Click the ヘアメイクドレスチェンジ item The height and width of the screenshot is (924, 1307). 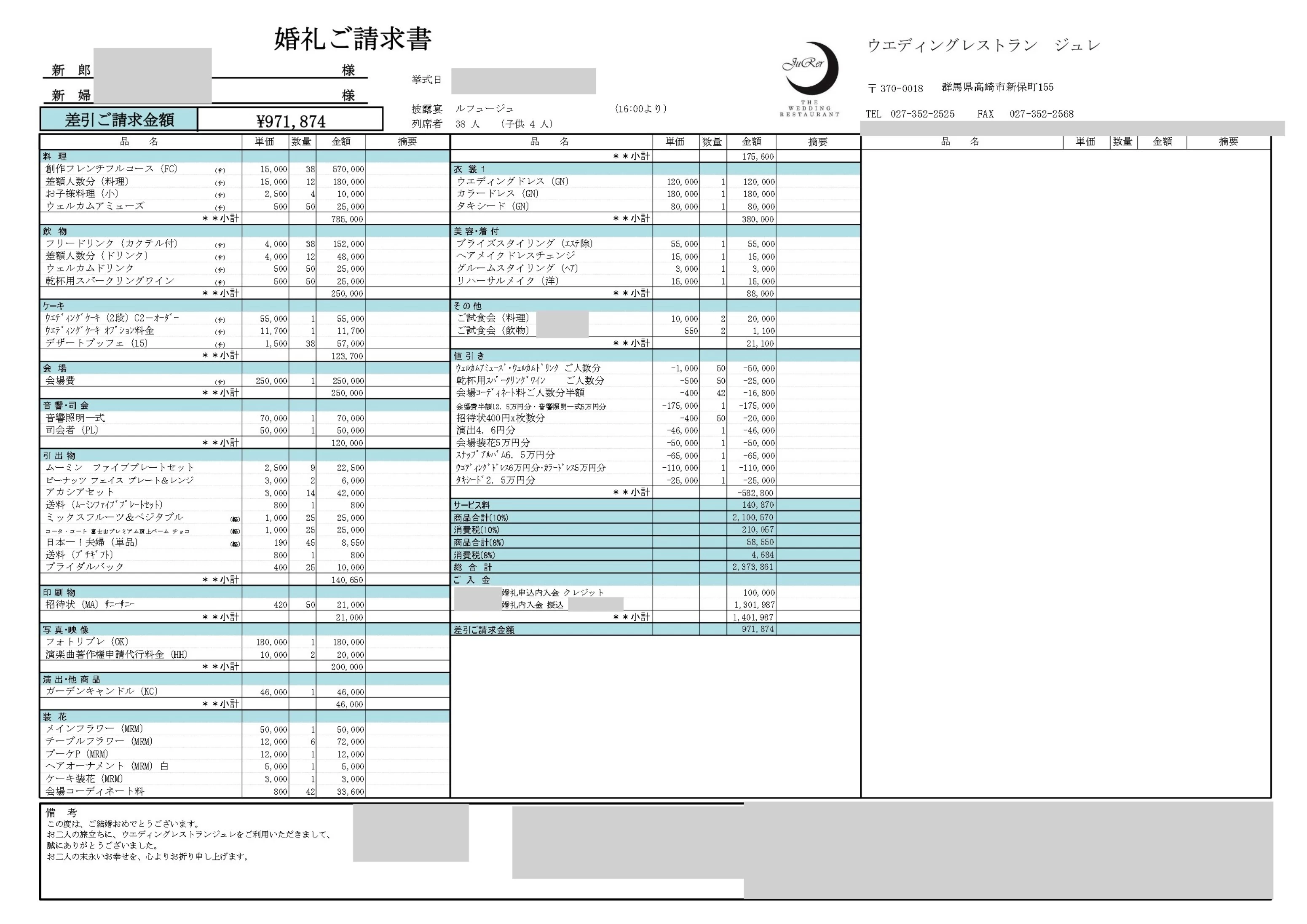(516, 256)
